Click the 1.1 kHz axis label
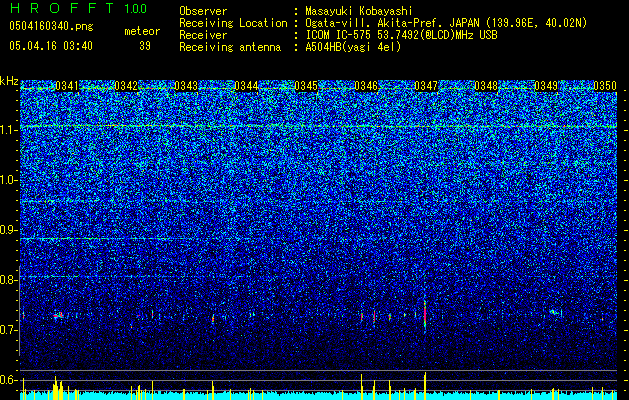This screenshot has width=629, height=400. point(8,130)
